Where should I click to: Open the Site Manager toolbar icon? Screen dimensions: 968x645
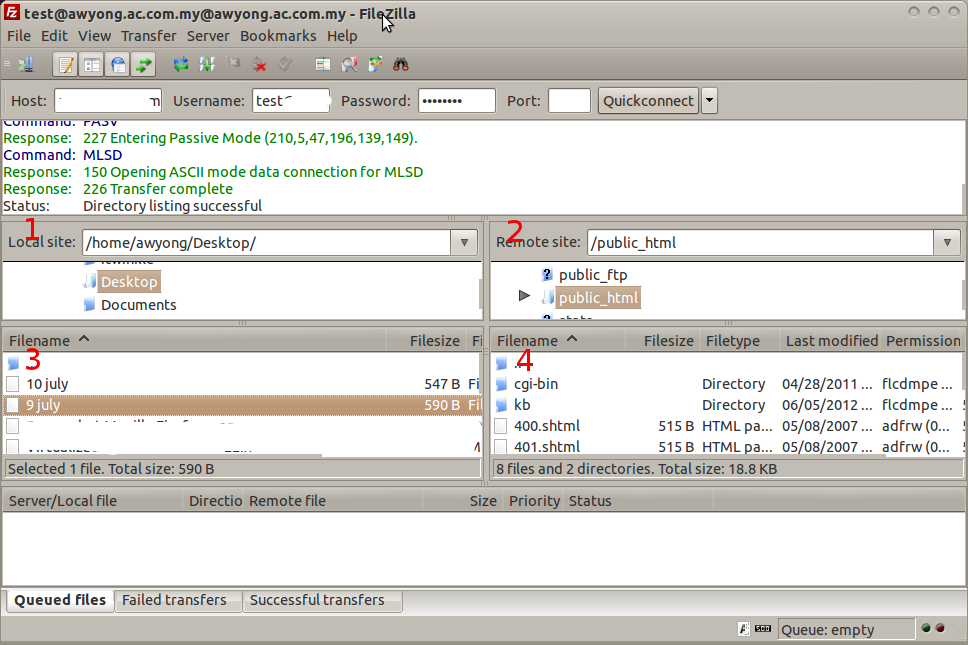[x=26, y=64]
